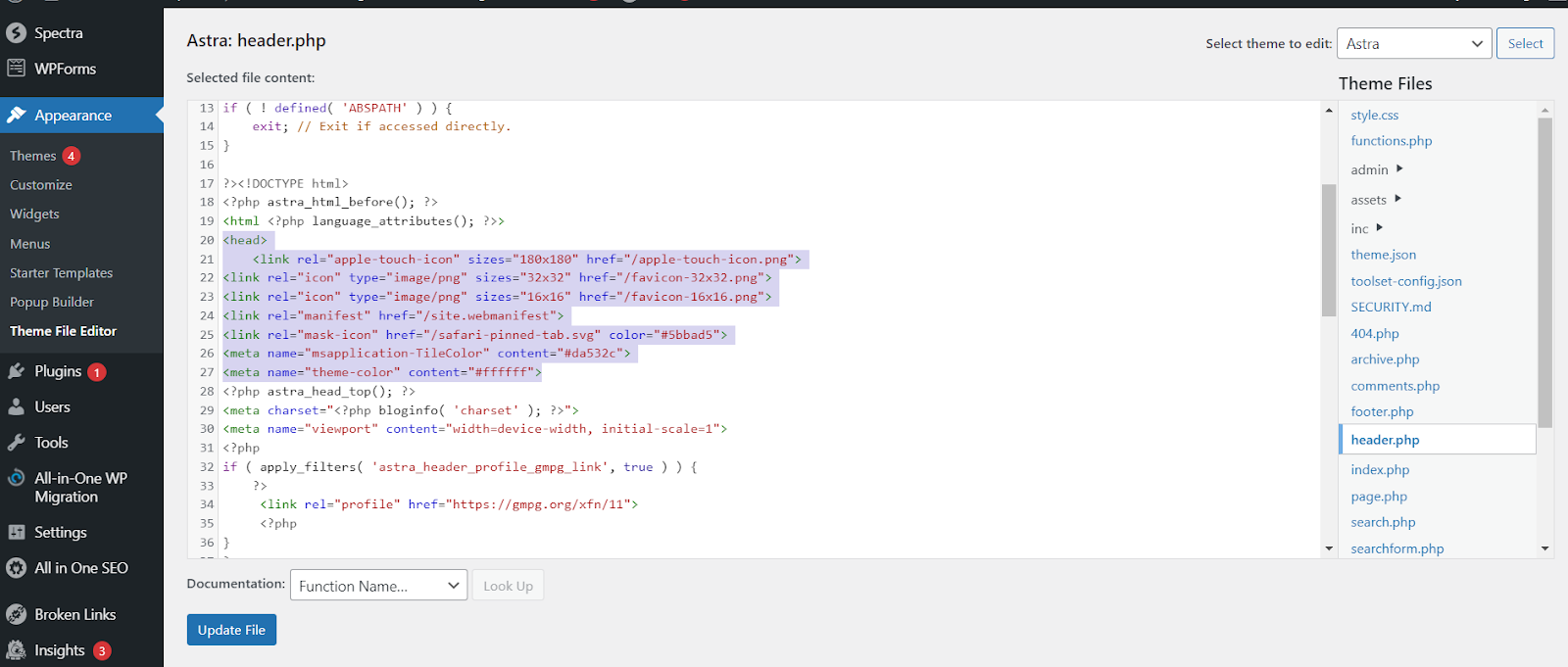Open the Menus submenu item
The image size is (1568, 667).
click(29, 244)
